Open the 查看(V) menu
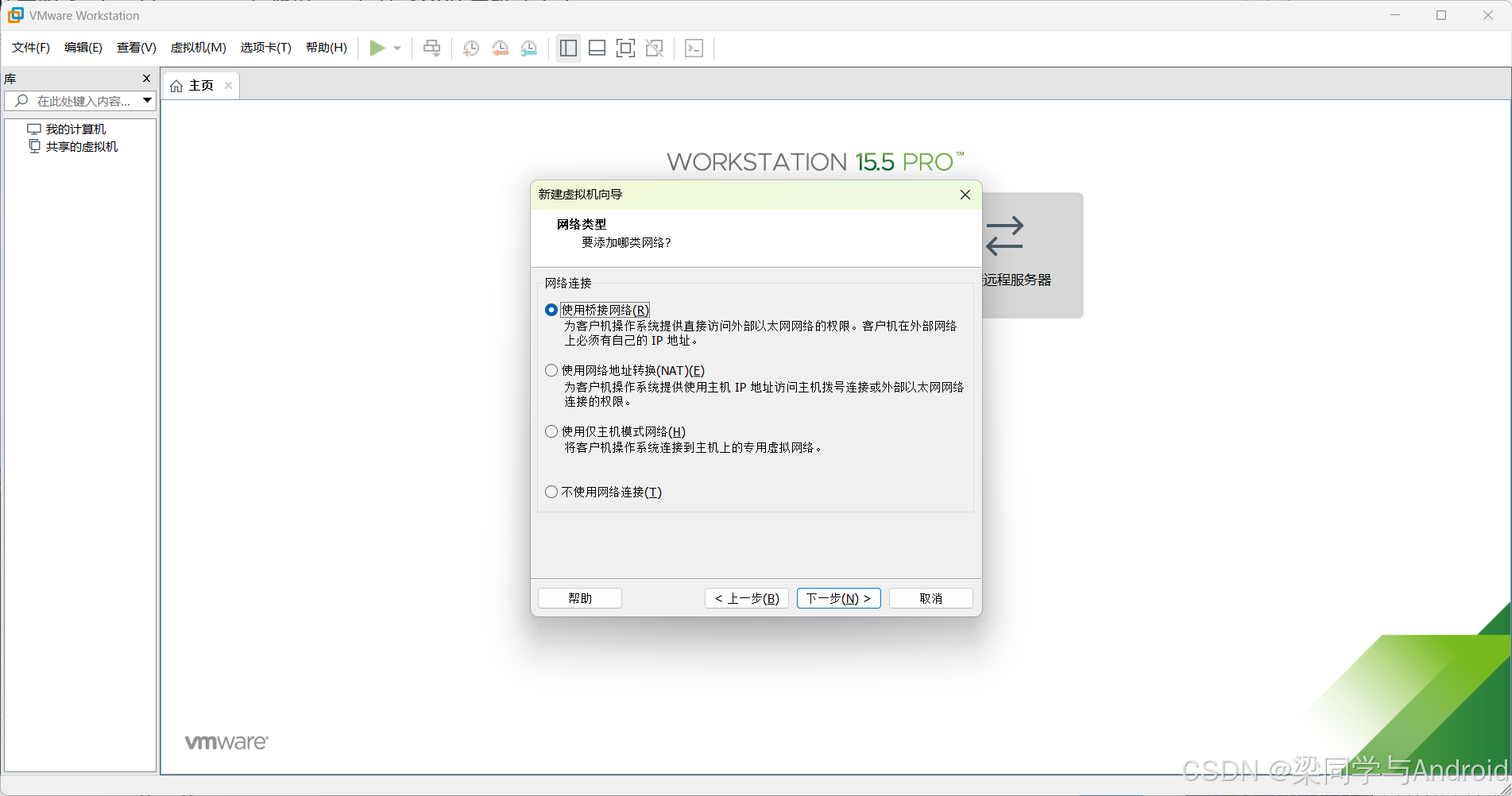Viewport: 1512px width, 796px height. (x=136, y=48)
